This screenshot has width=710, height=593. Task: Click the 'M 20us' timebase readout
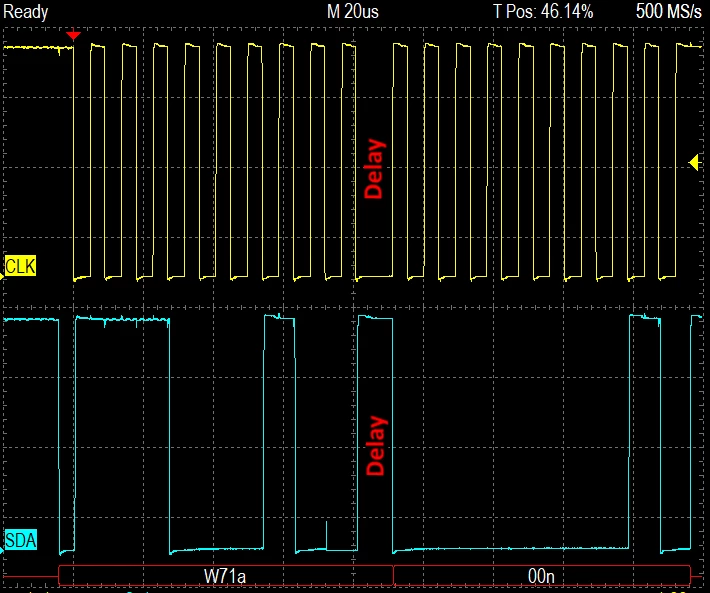coord(353,11)
